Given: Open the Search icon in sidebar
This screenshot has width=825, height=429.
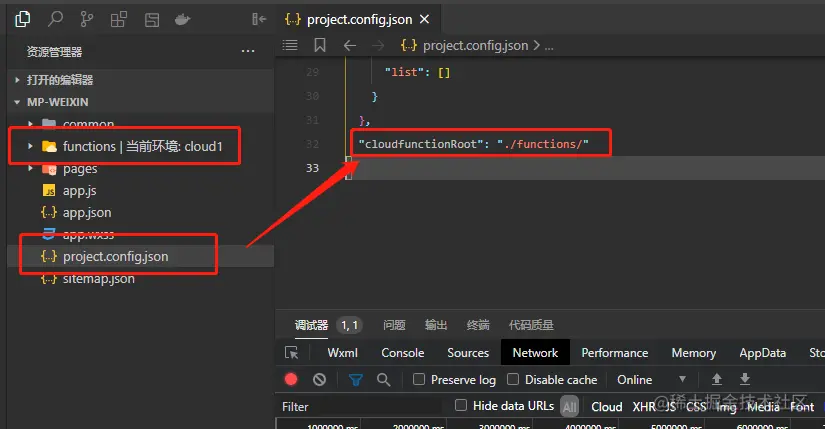Looking at the screenshot, I should (x=55, y=19).
